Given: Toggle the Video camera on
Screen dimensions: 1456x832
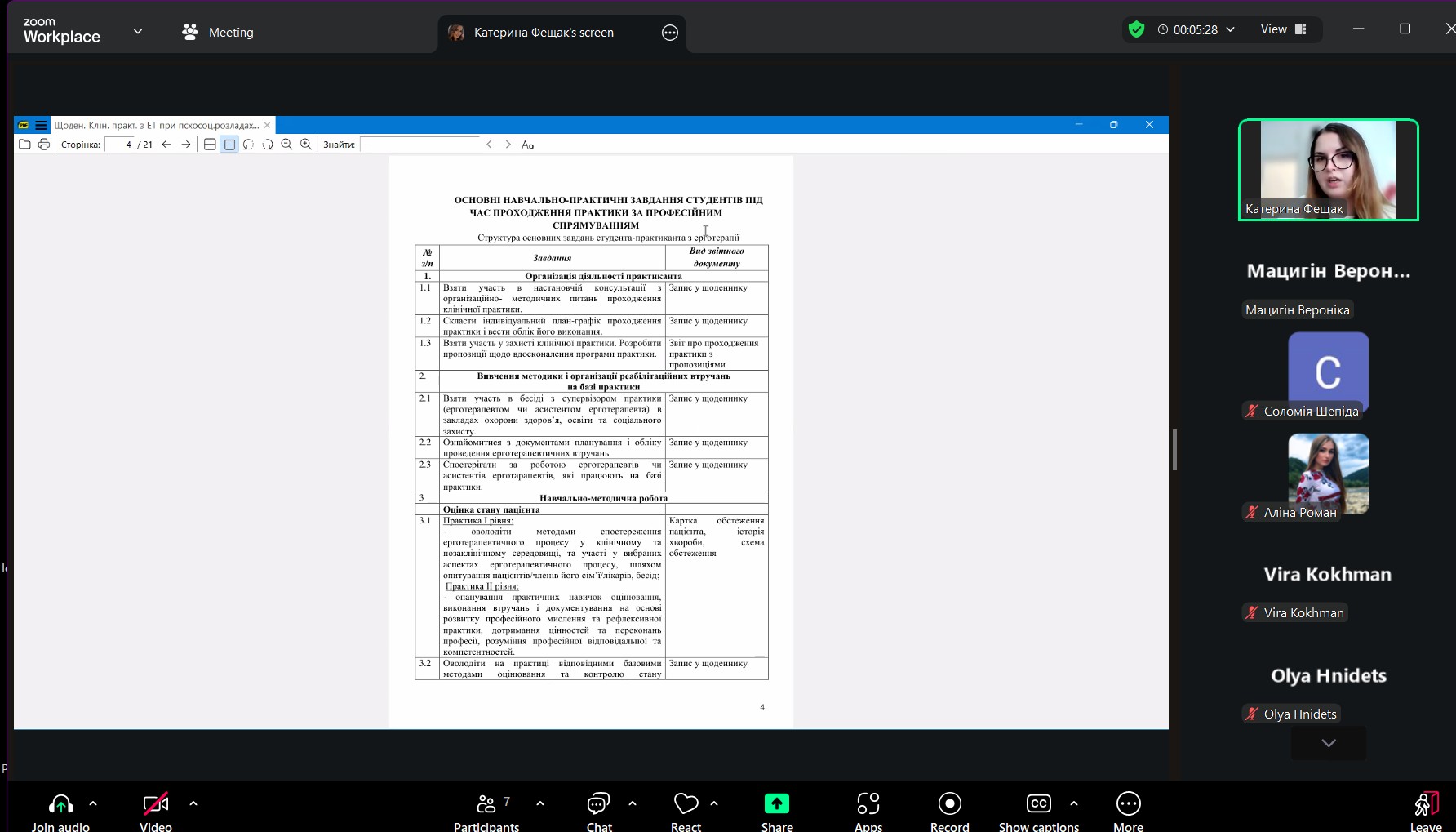Looking at the screenshot, I should (155, 804).
